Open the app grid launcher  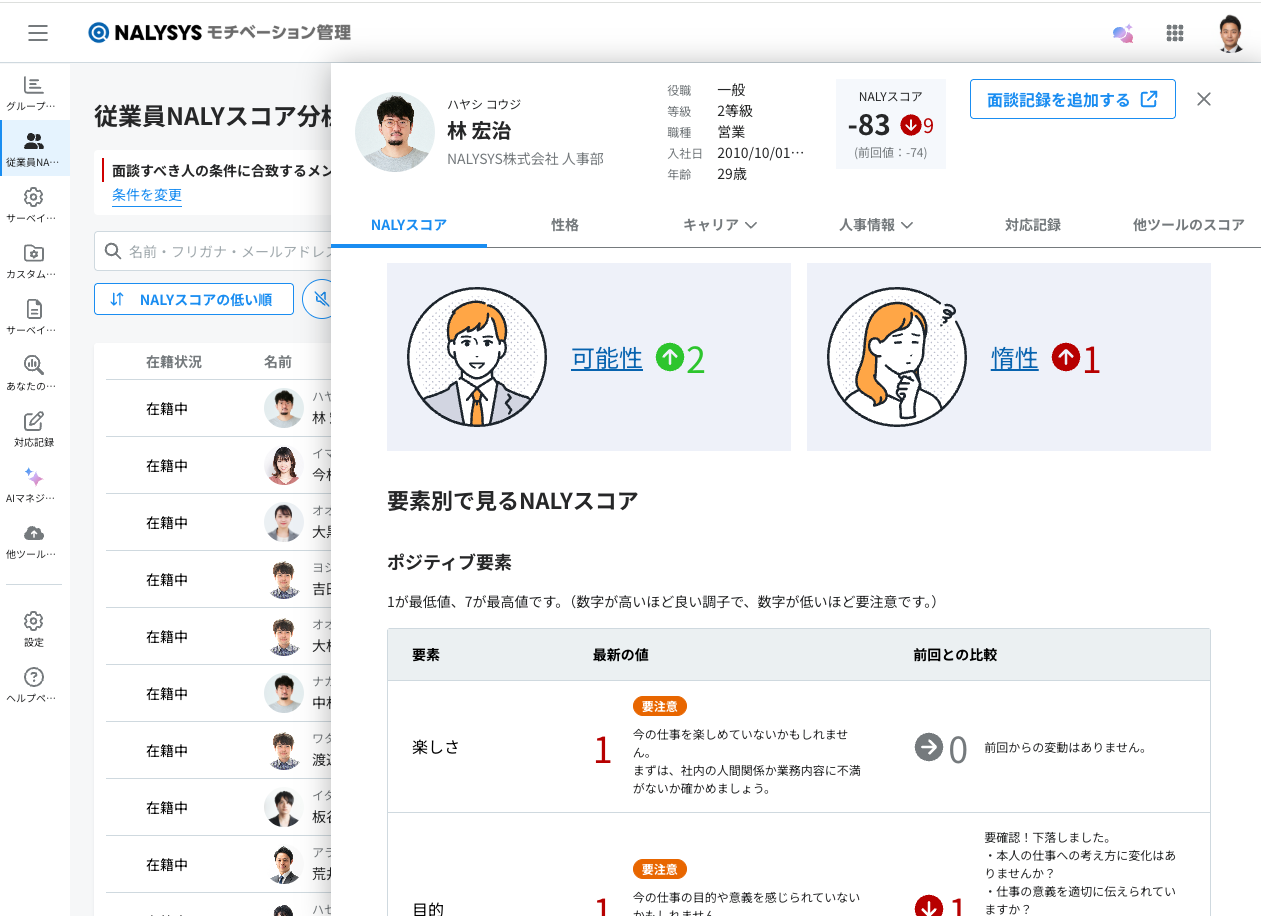click(1175, 33)
